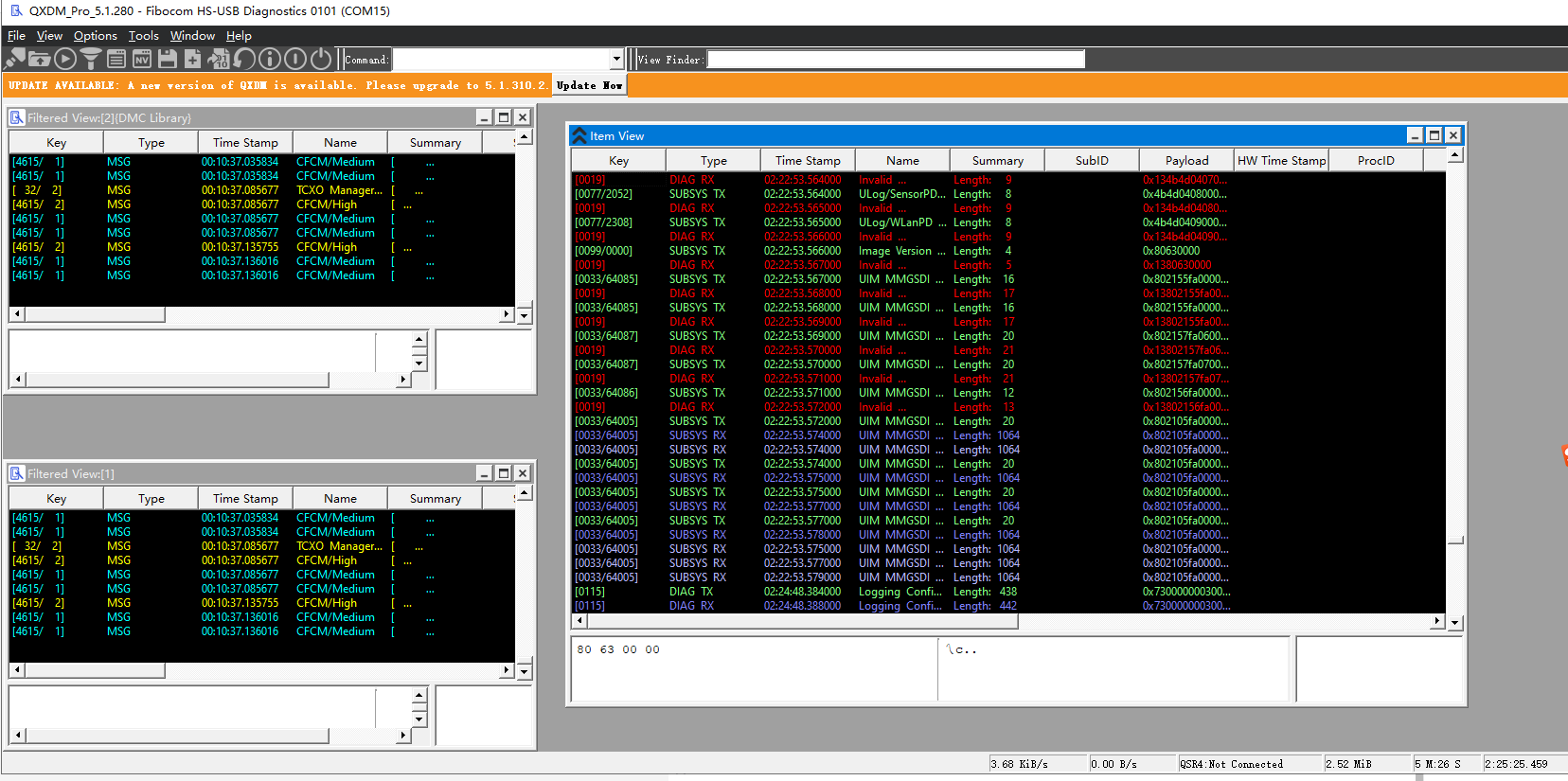Image resolution: width=1568 pixels, height=781 pixels.
Task: Select the DIAG TX Logging Config row
Action: pyautogui.click(x=1008, y=592)
